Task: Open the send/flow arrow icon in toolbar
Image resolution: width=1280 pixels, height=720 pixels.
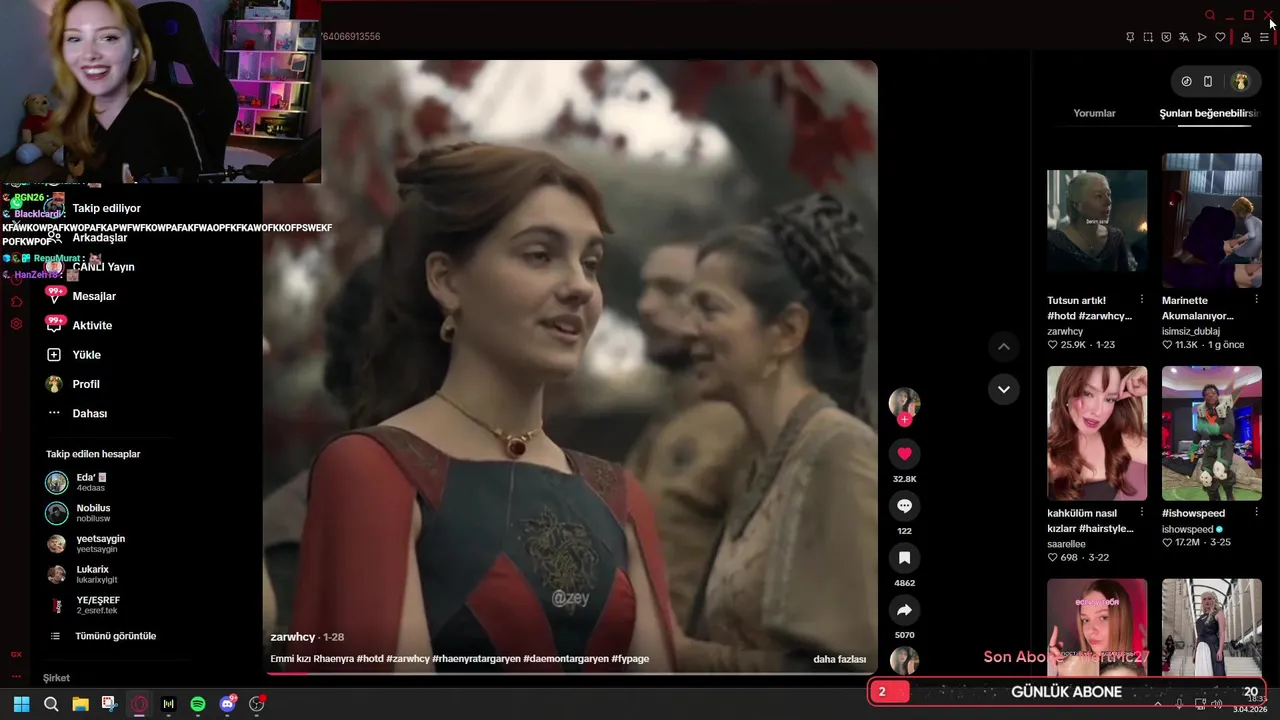Action: click(1202, 37)
